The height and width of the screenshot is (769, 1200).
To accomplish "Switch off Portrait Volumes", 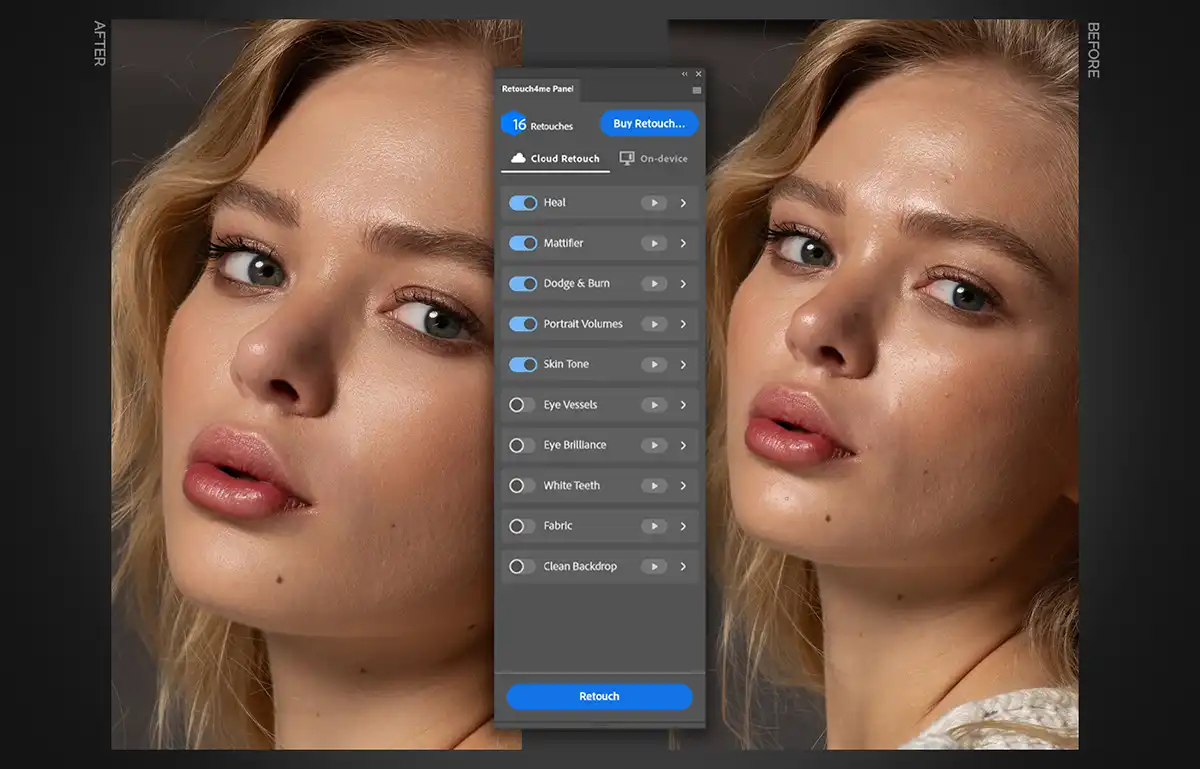I will click(x=523, y=324).
